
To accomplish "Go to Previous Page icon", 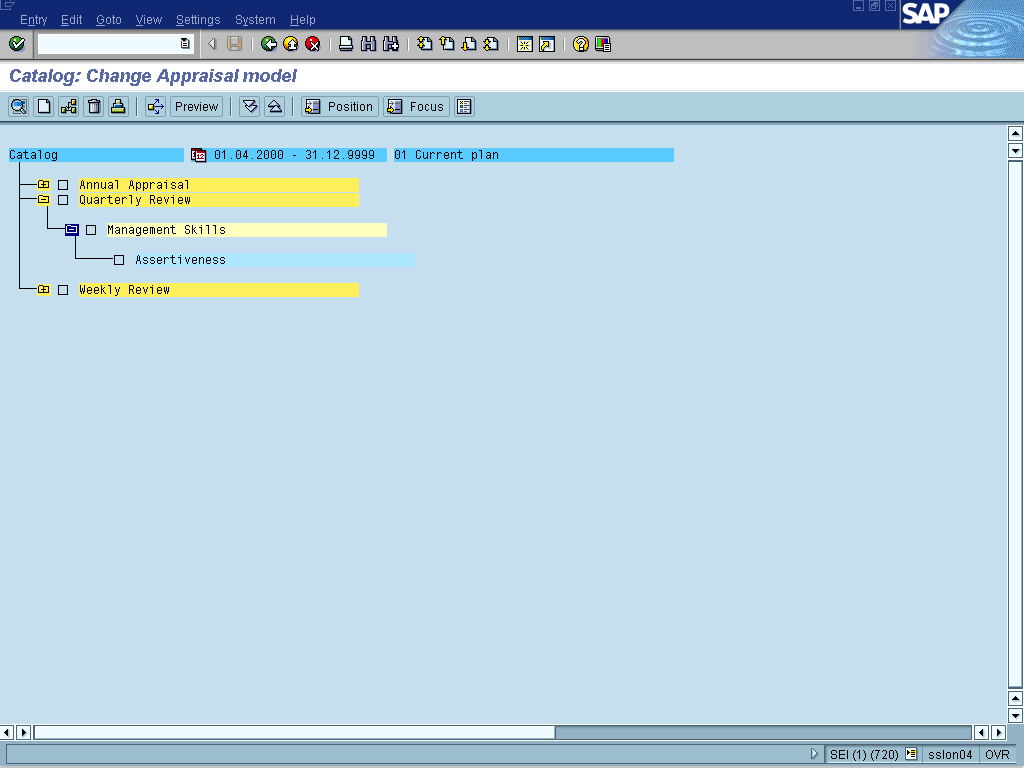I will click(447, 44).
